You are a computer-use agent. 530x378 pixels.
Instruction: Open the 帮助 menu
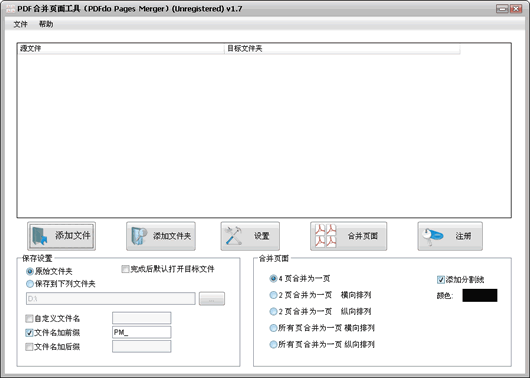click(46, 24)
